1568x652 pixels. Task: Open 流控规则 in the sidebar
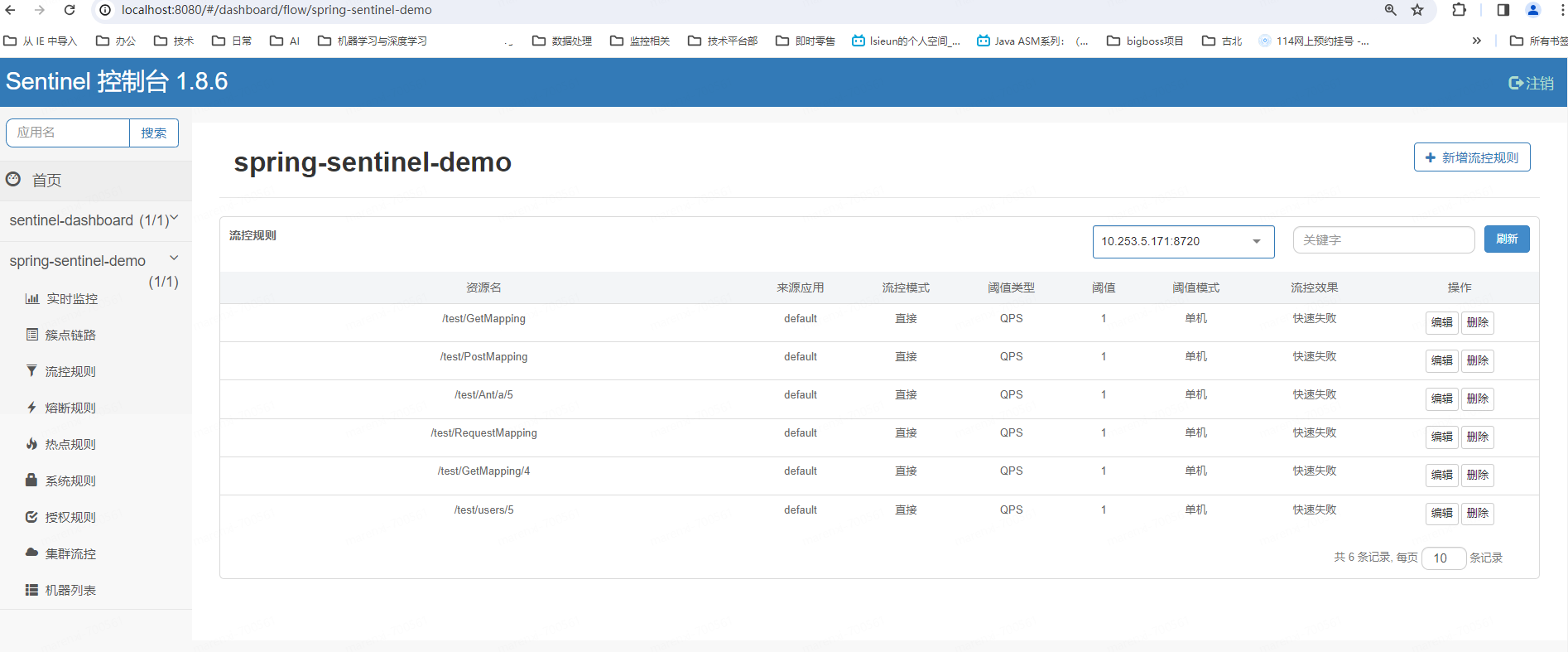pyautogui.click(x=70, y=371)
